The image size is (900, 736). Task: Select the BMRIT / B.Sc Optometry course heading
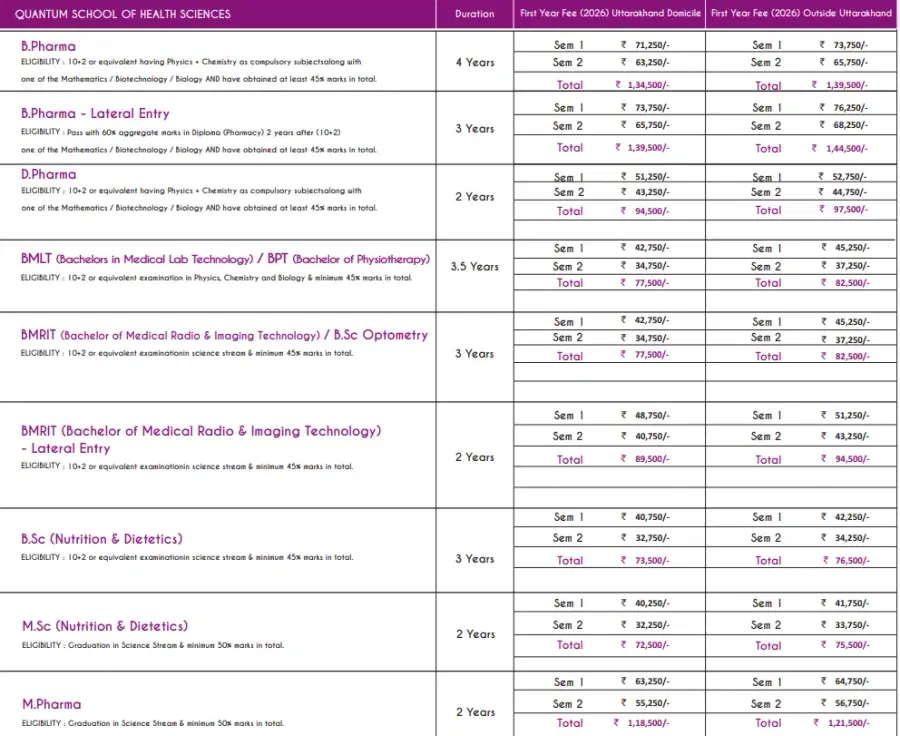pyautogui.click(x=224, y=335)
